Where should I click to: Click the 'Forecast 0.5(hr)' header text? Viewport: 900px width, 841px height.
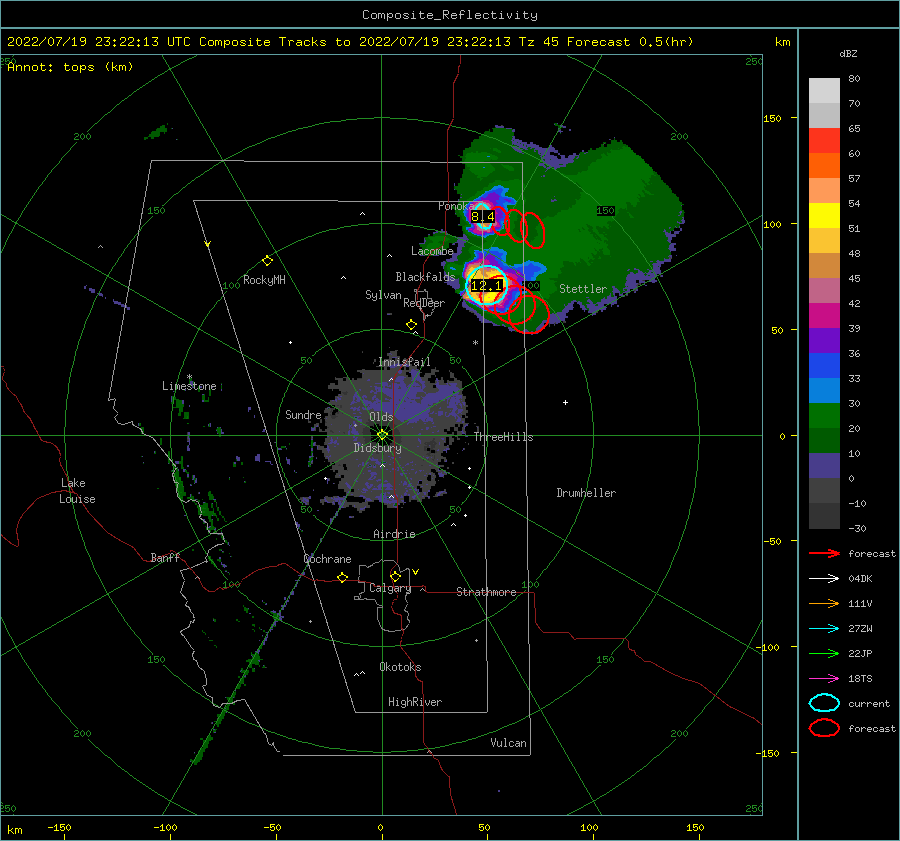click(630, 42)
